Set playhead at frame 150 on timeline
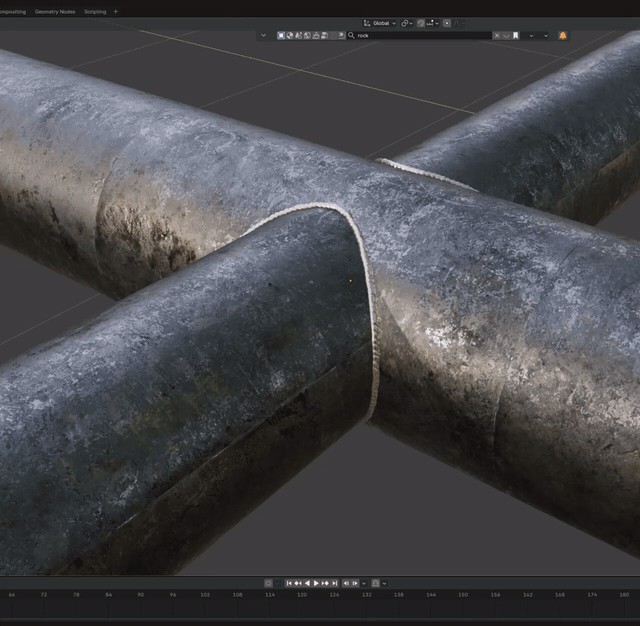The image size is (640, 626). pos(463,595)
